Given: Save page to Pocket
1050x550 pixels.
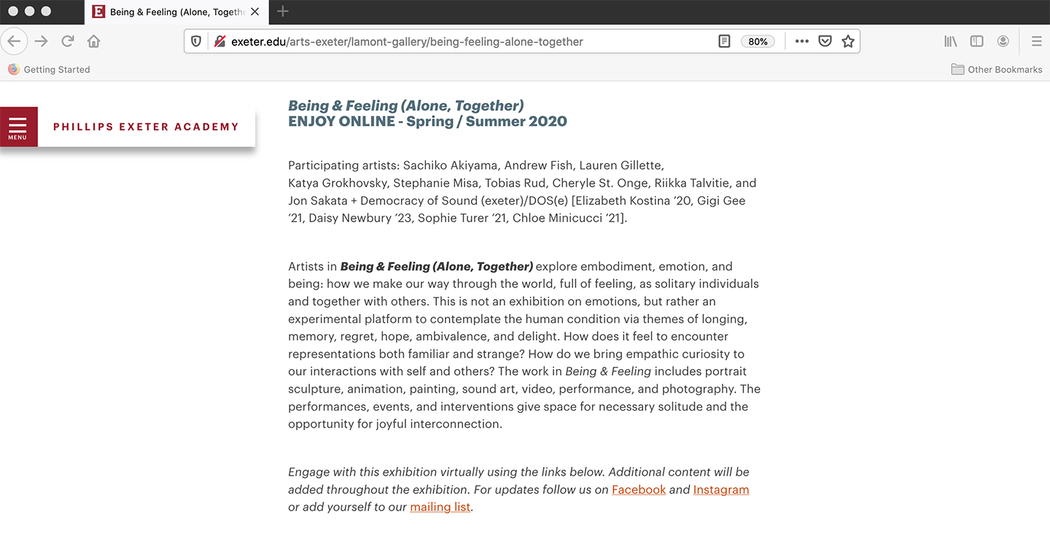Looking at the screenshot, I should click(825, 42).
